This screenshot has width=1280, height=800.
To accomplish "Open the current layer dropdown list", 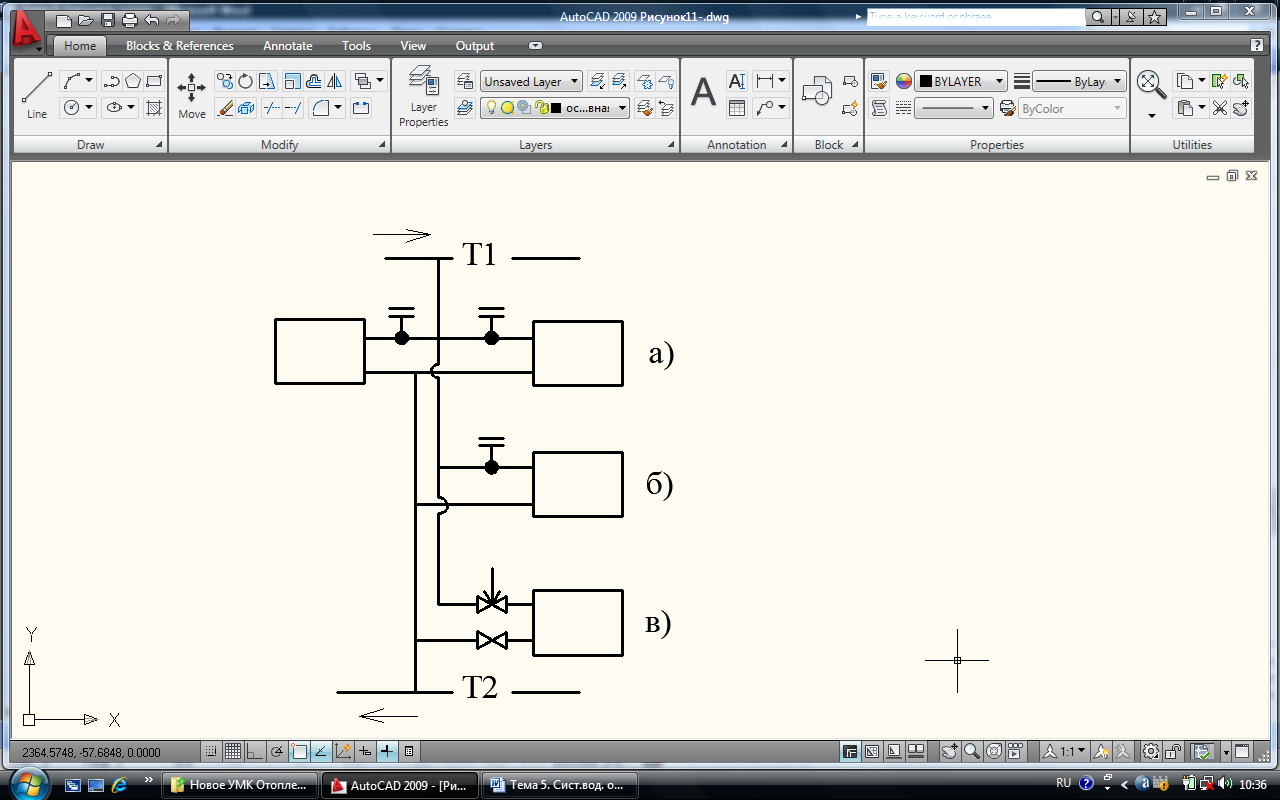I will click(x=555, y=108).
